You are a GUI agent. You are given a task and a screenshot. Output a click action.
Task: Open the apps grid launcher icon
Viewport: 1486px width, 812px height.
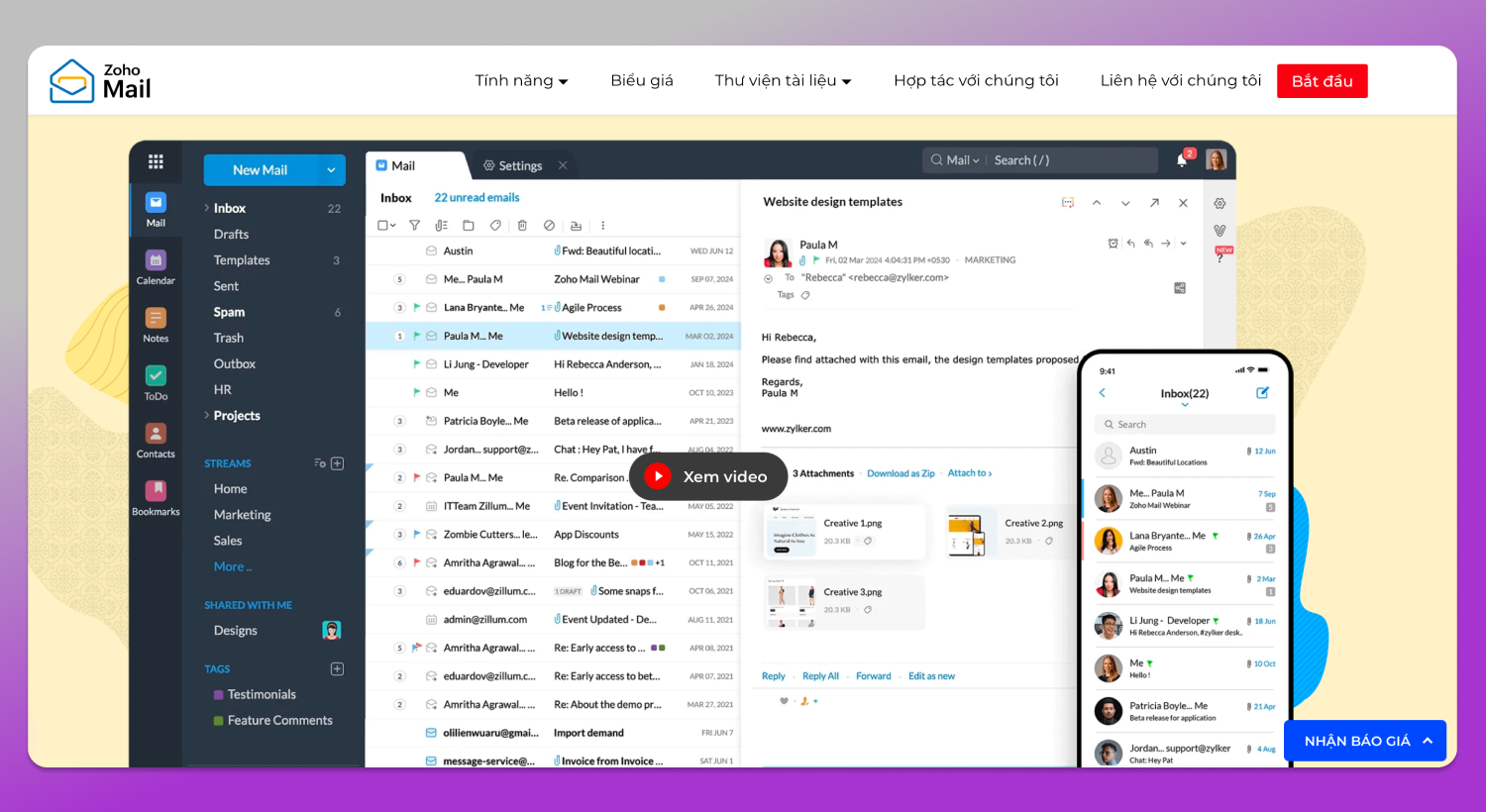click(156, 161)
